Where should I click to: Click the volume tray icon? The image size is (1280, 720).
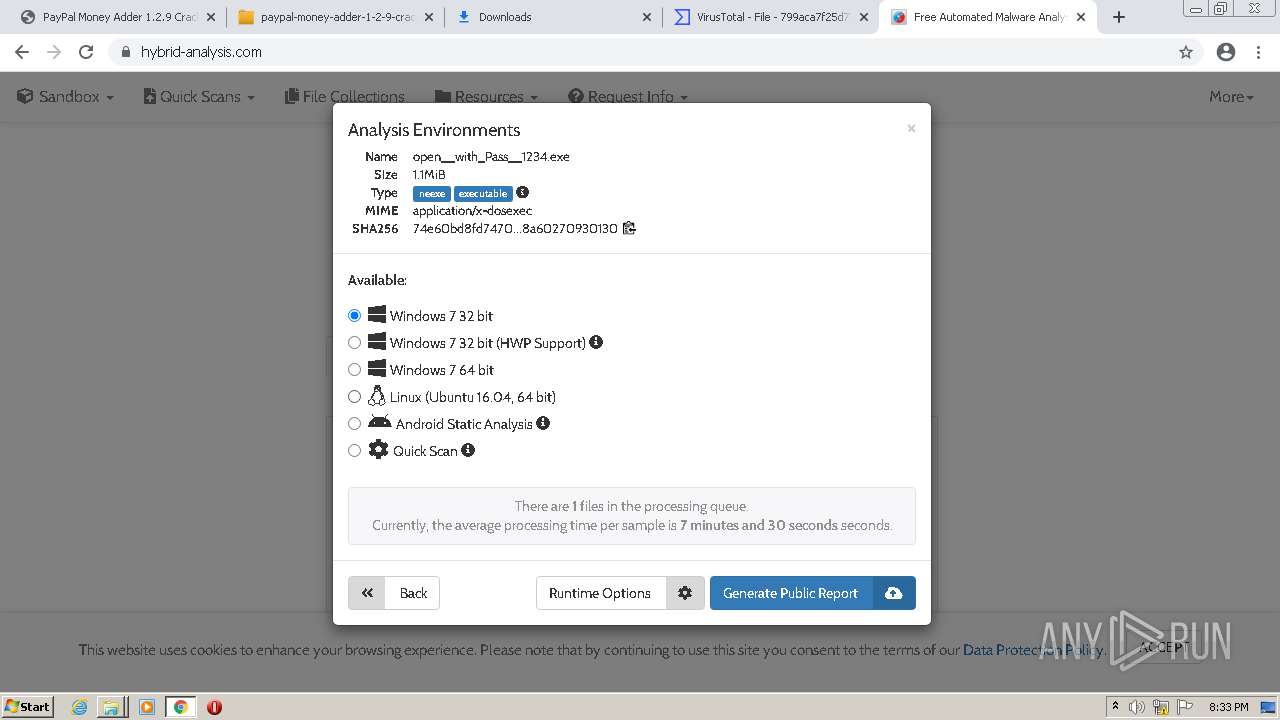click(1136, 707)
